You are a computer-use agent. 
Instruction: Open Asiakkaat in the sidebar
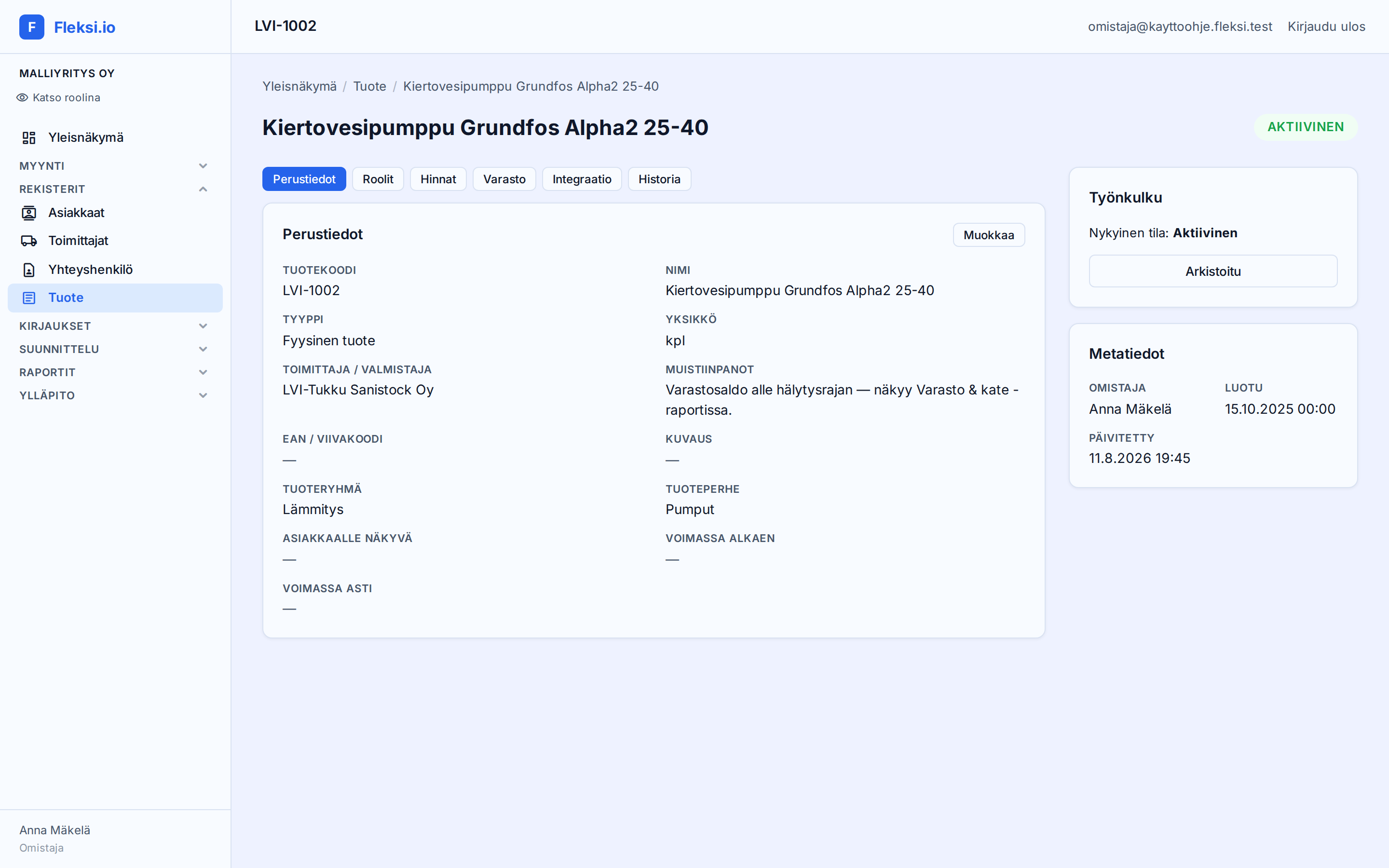pos(115,213)
